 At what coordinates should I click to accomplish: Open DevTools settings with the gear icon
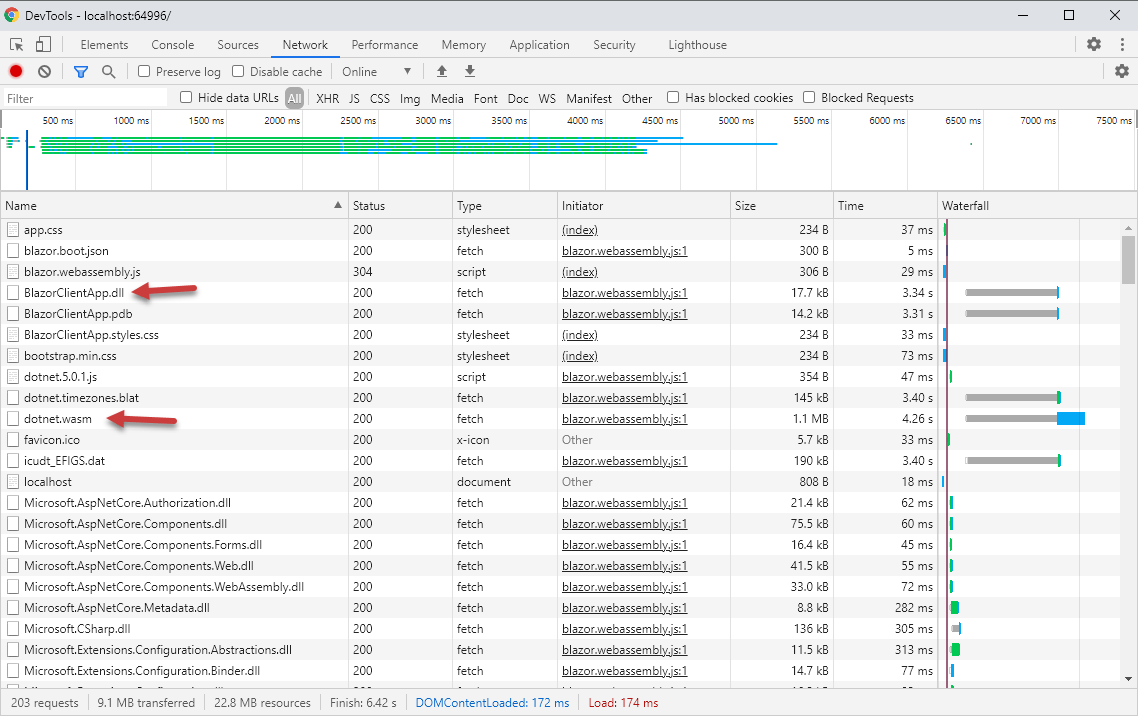pyautogui.click(x=1093, y=44)
